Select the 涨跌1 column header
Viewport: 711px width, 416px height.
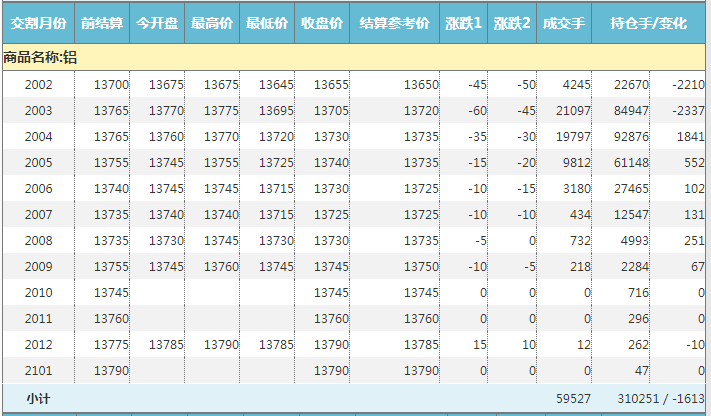coord(463,22)
